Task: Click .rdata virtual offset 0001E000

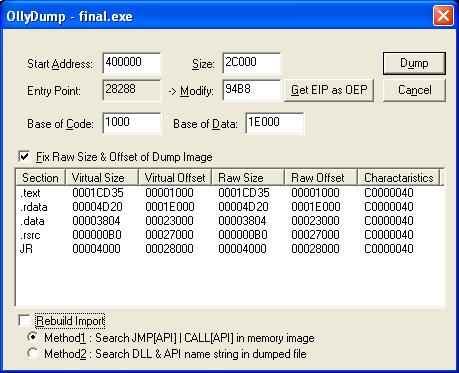Action: point(170,207)
